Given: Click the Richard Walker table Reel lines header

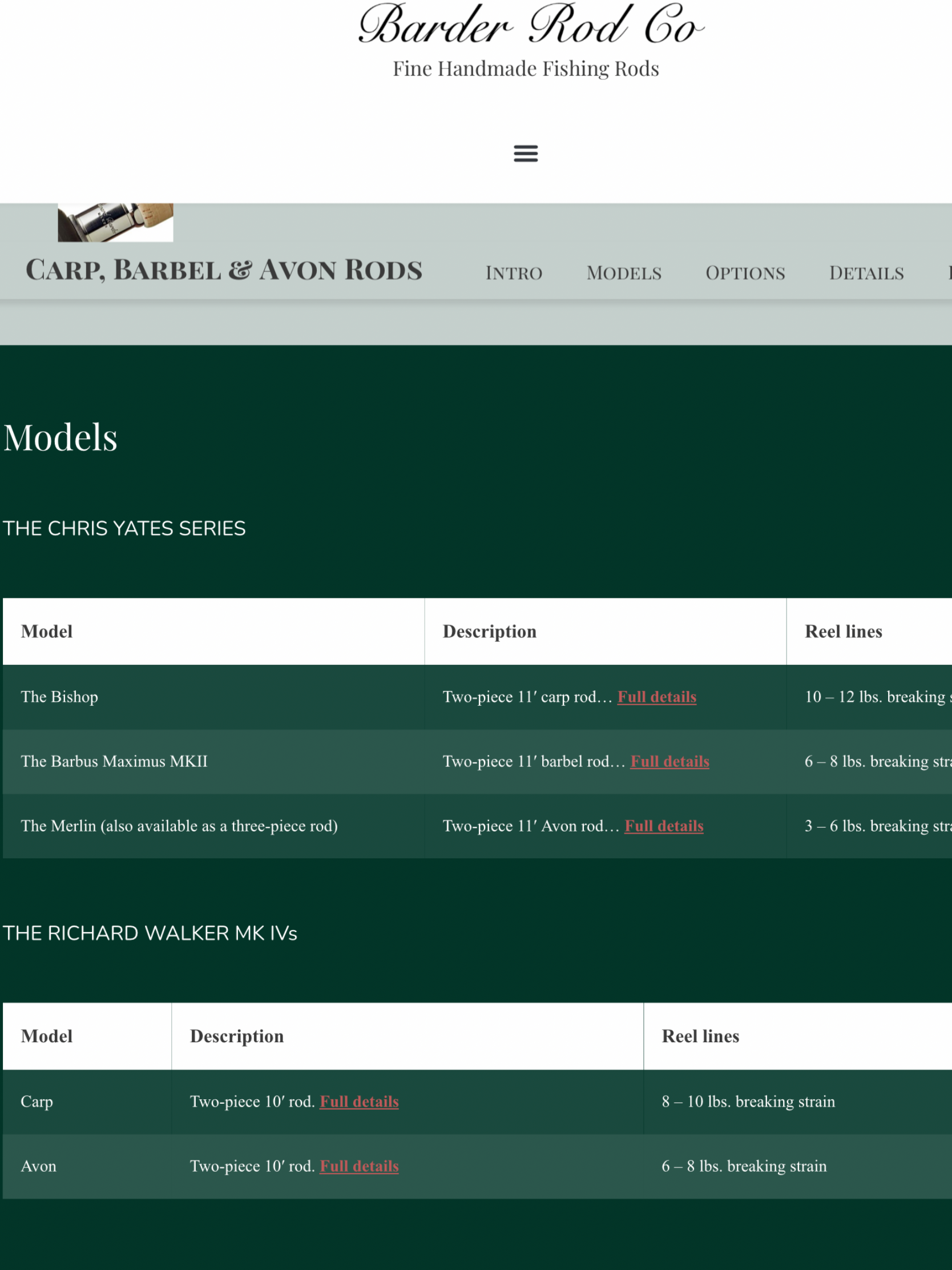Looking at the screenshot, I should pyautogui.click(x=700, y=1036).
